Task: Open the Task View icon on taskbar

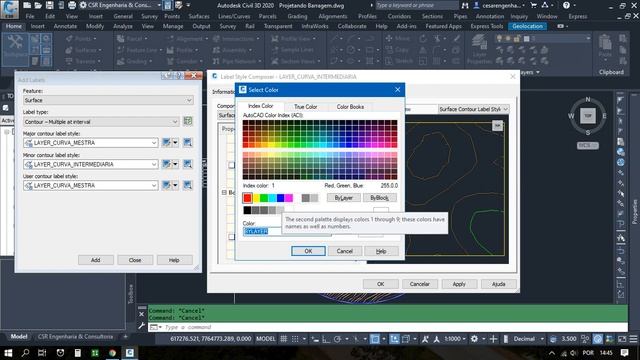Action: click(42, 353)
